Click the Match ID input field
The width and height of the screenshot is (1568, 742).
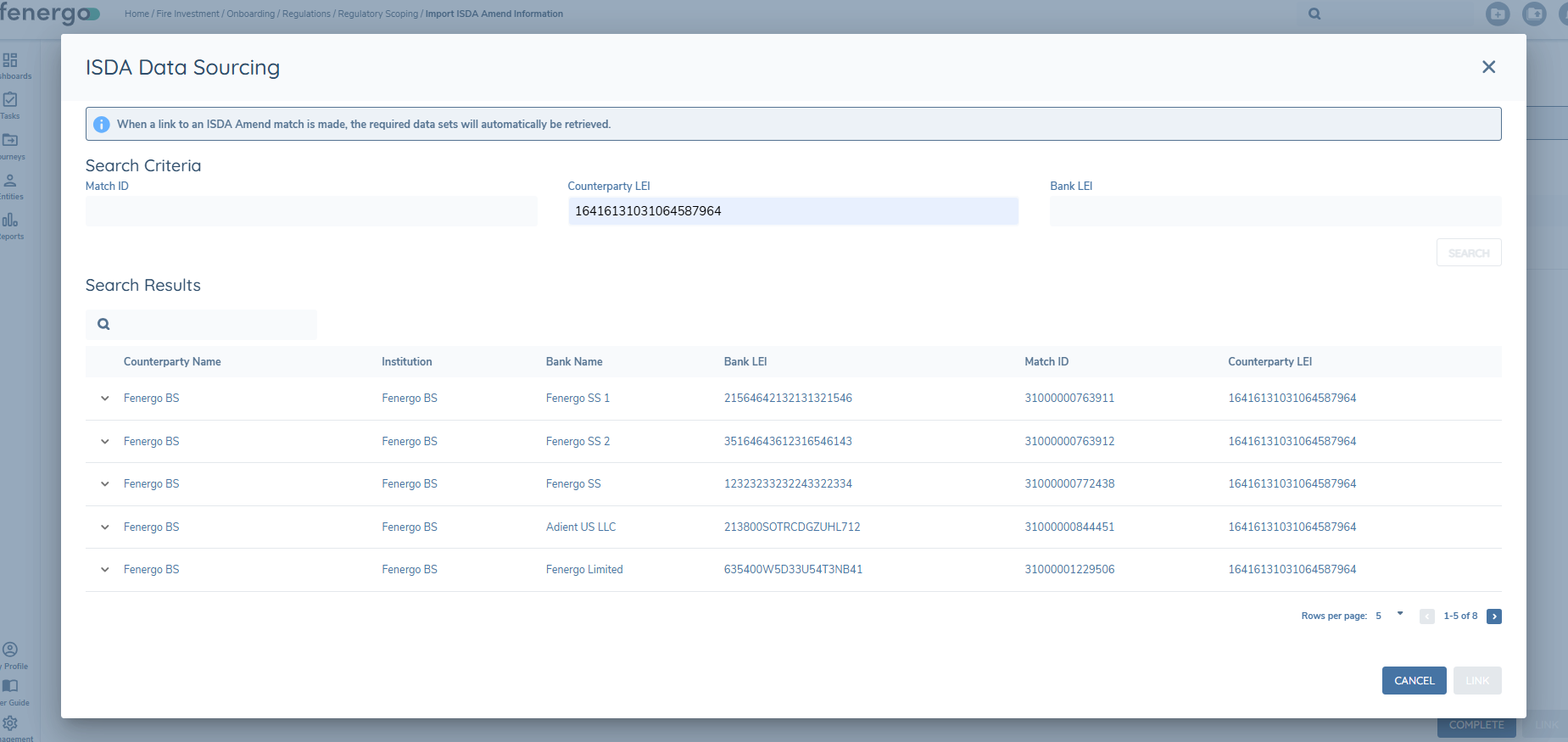click(x=310, y=211)
